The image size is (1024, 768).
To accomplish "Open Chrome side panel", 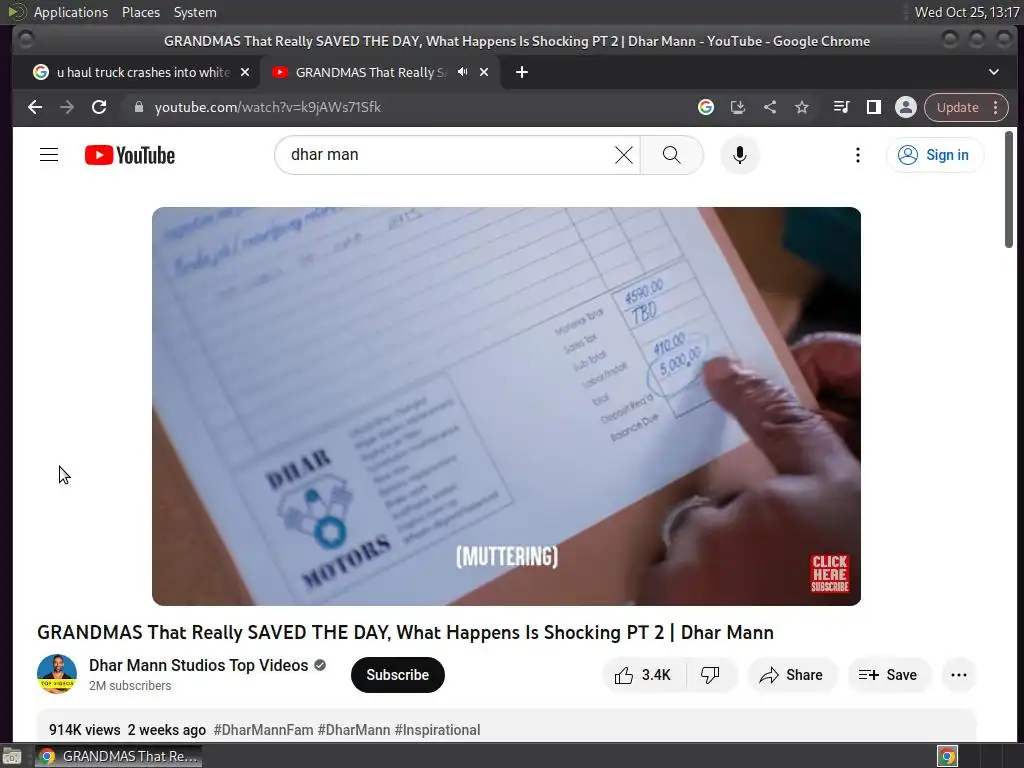I will pos(873,107).
